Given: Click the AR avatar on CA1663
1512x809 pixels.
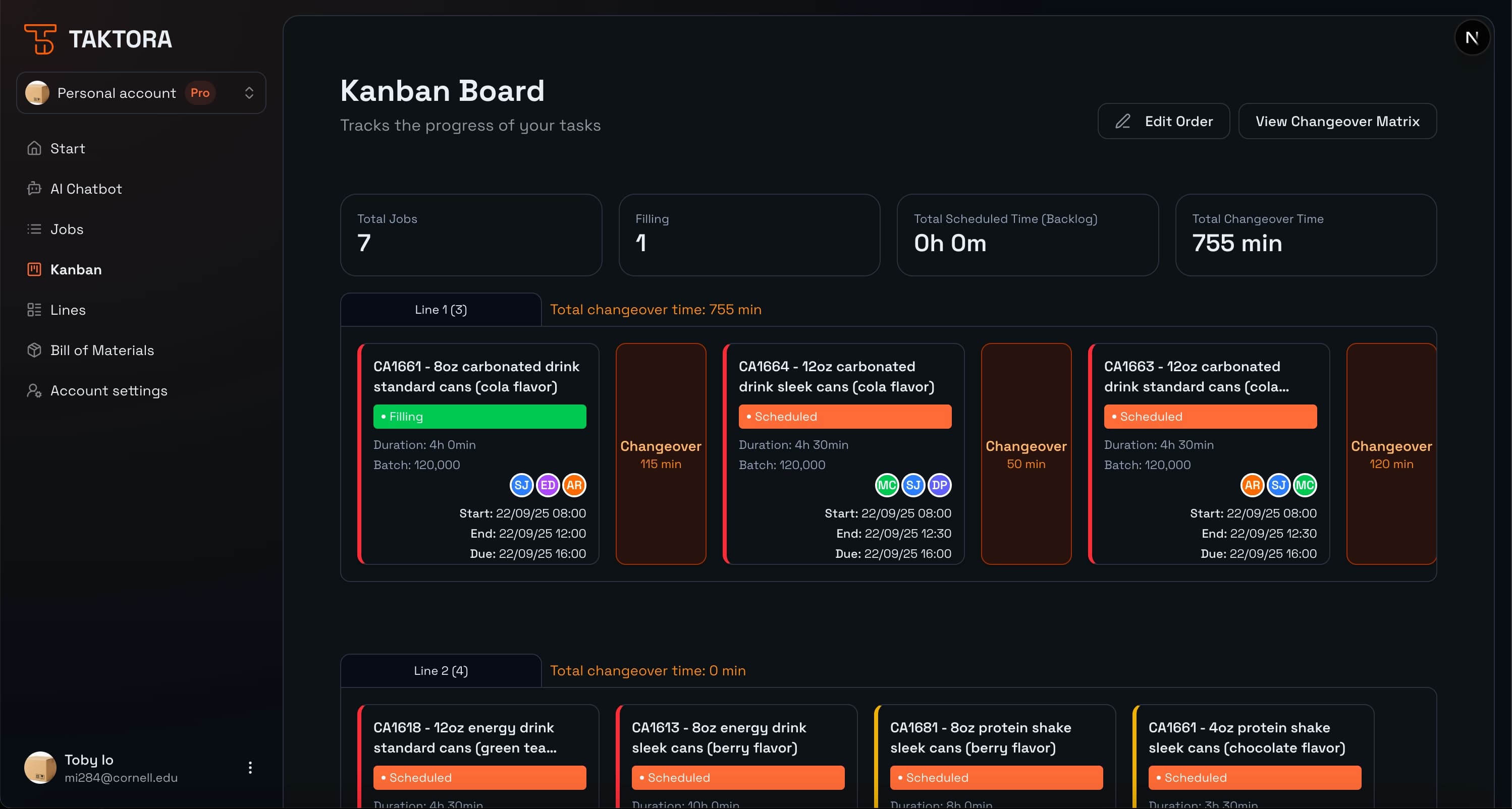Looking at the screenshot, I should click(1253, 485).
